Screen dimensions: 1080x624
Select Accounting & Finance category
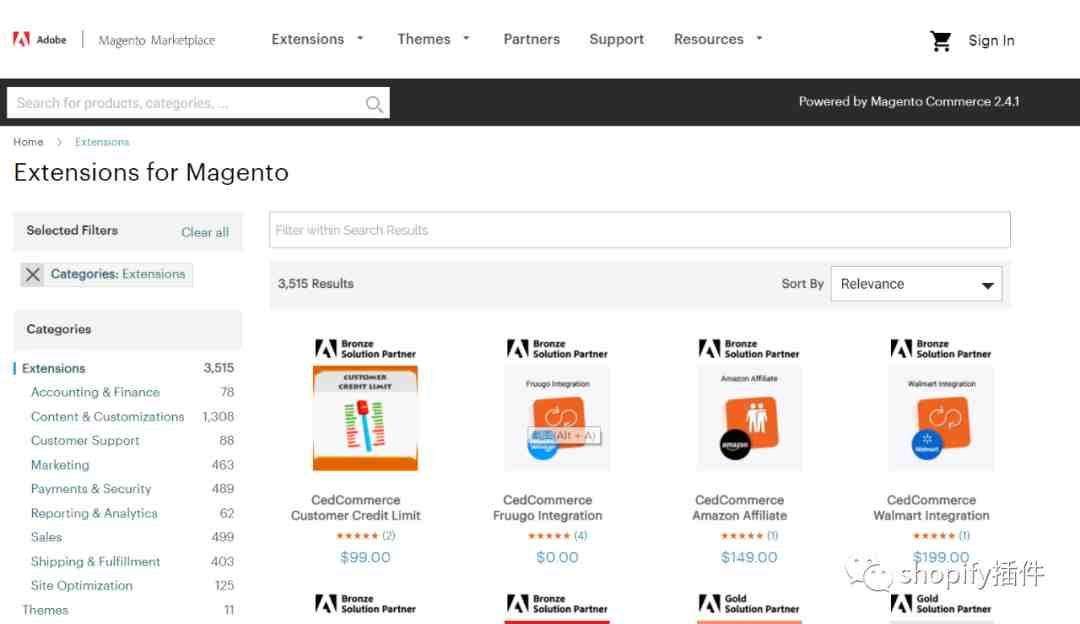click(95, 392)
